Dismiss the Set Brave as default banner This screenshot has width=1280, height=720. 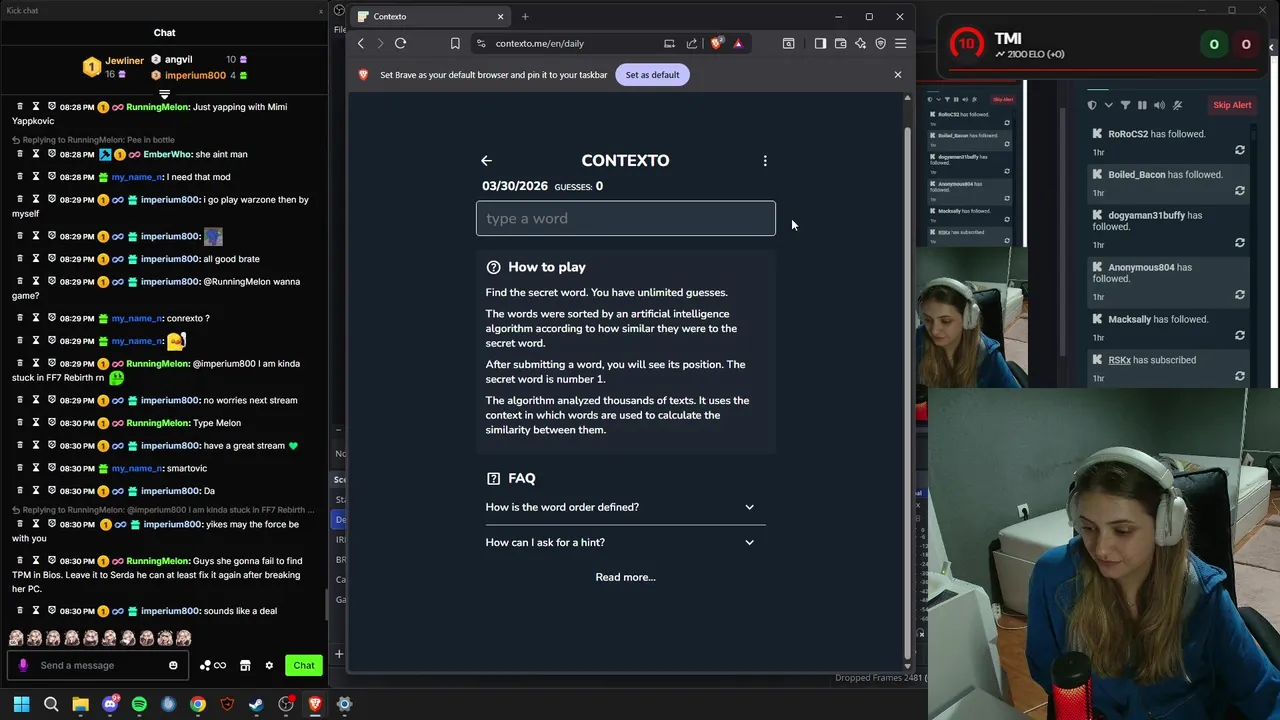897,74
